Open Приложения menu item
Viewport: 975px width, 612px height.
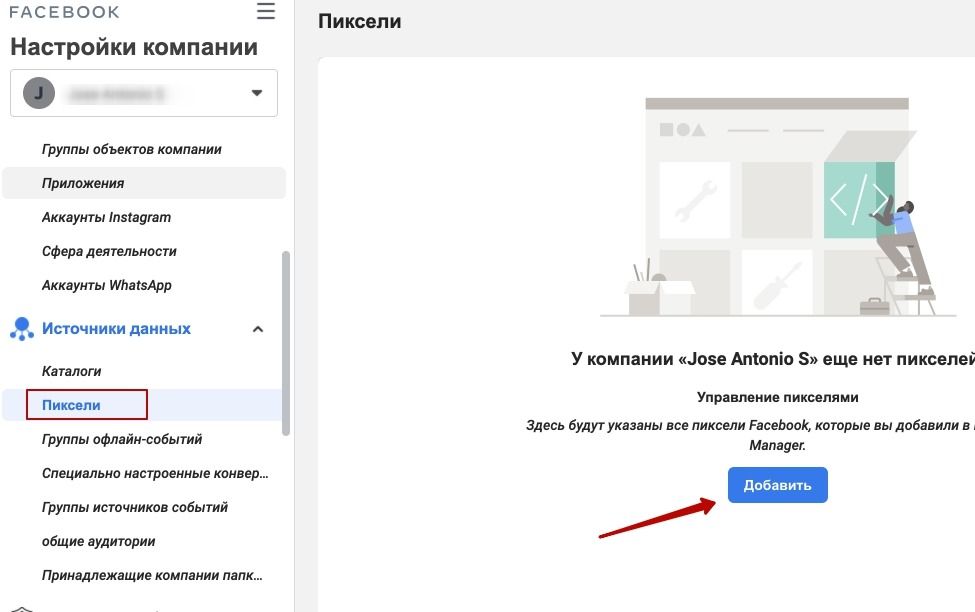[x=83, y=183]
